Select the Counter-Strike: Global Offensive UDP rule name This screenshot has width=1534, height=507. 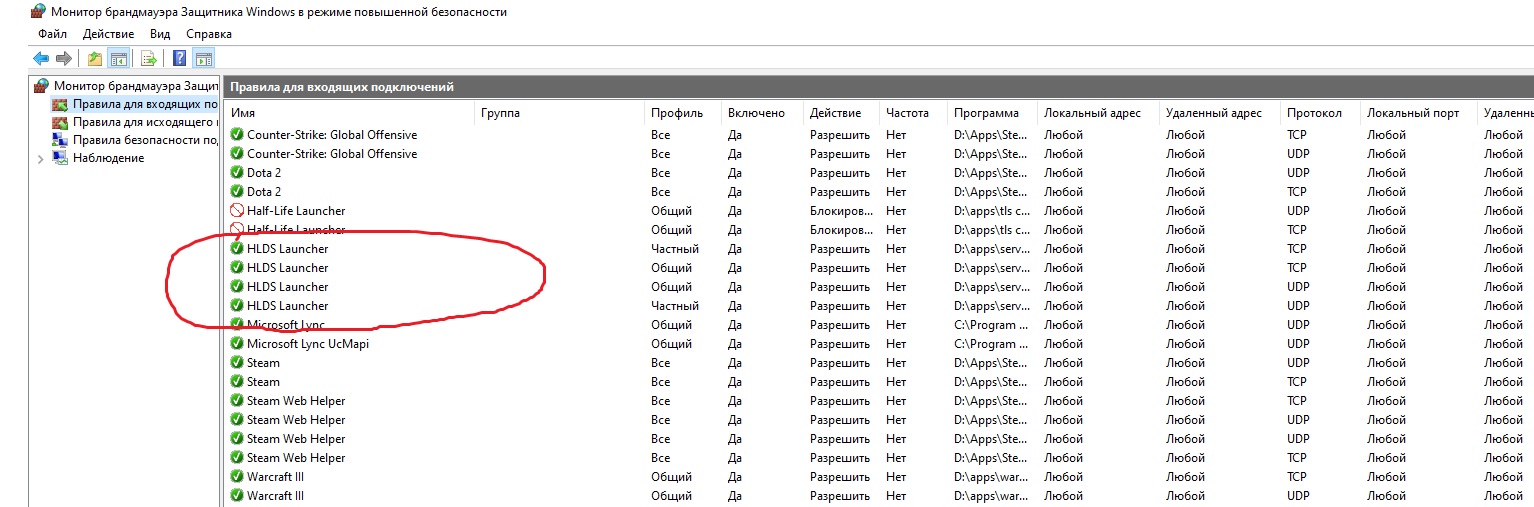(332, 154)
